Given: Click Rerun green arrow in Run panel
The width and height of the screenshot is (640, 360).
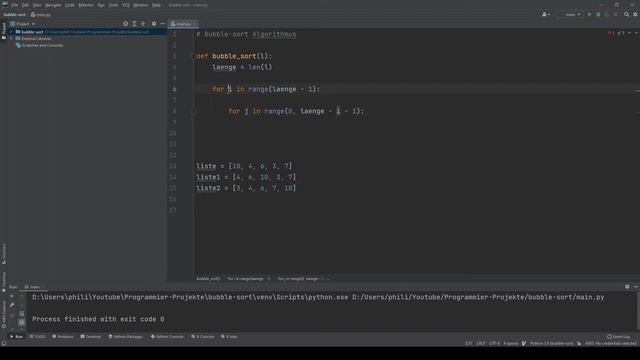Looking at the screenshot, I should [12, 296].
